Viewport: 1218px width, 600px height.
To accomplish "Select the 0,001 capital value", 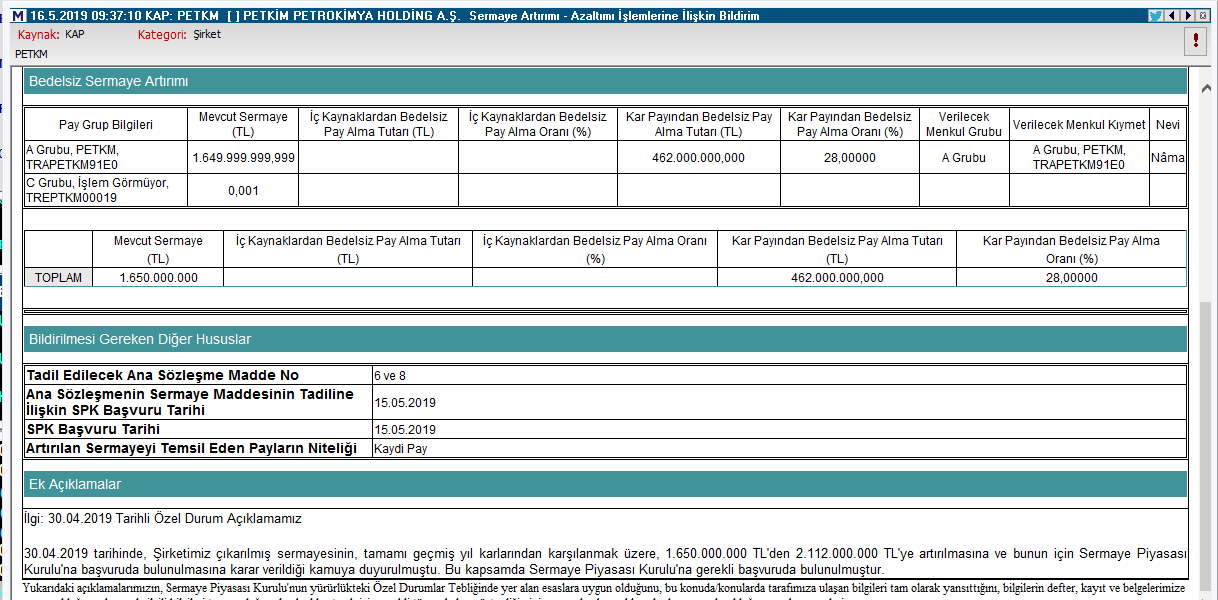I will (x=243, y=190).
